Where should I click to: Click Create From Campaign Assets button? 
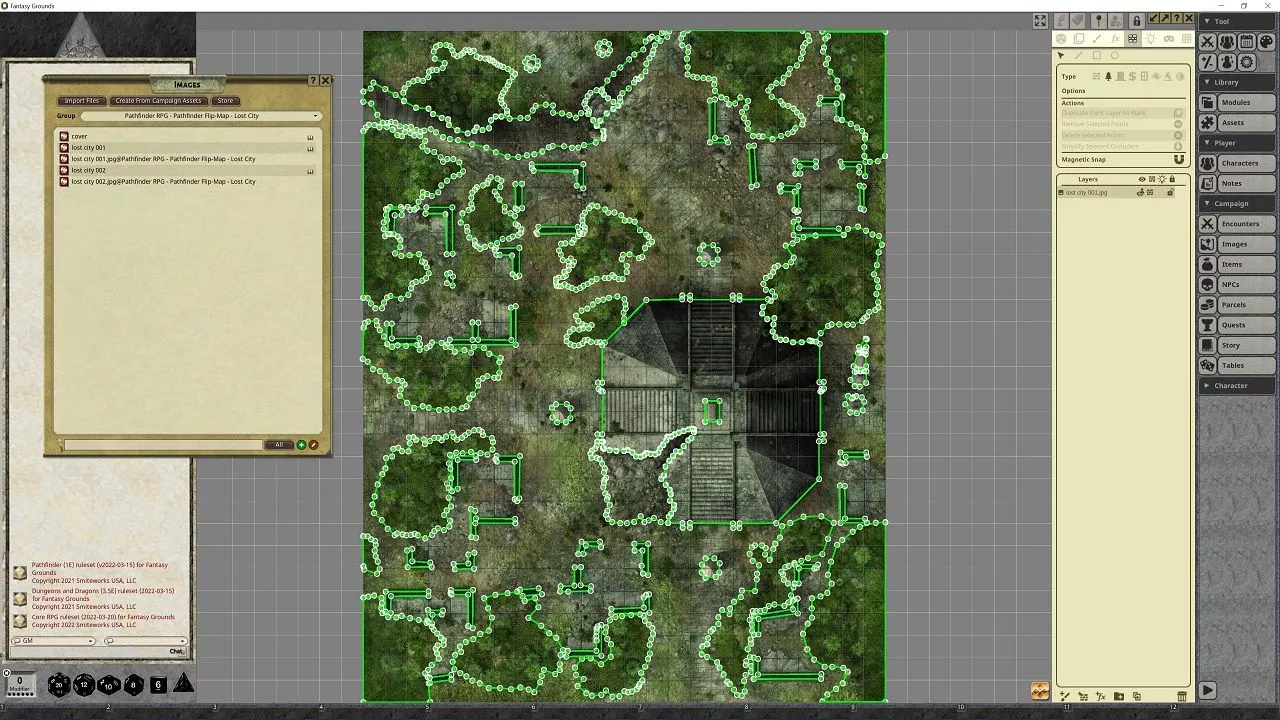158,101
